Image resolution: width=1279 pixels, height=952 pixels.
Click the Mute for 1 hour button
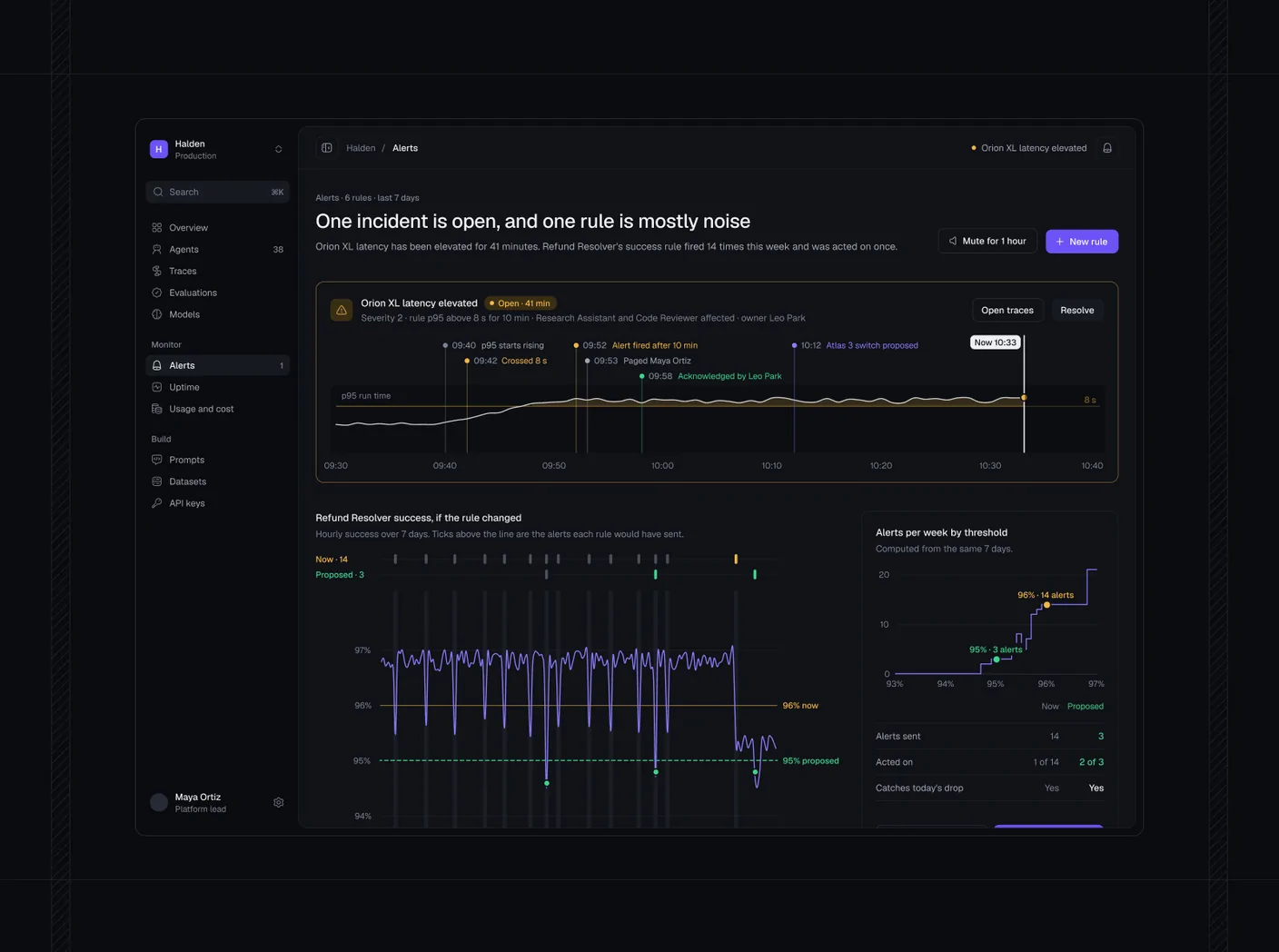[x=987, y=242]
